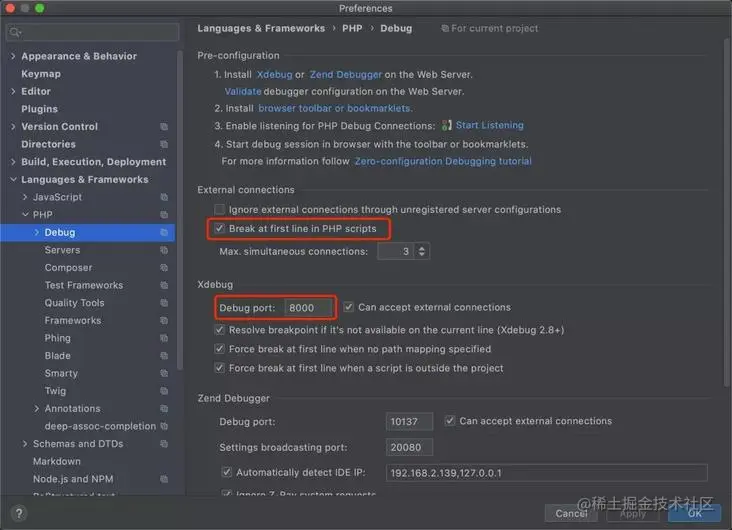Image resolution: width=732 pixels, height=530 pixels.
Task: Click the project-level icon beside JavaScript
Action: click(164, 197)
